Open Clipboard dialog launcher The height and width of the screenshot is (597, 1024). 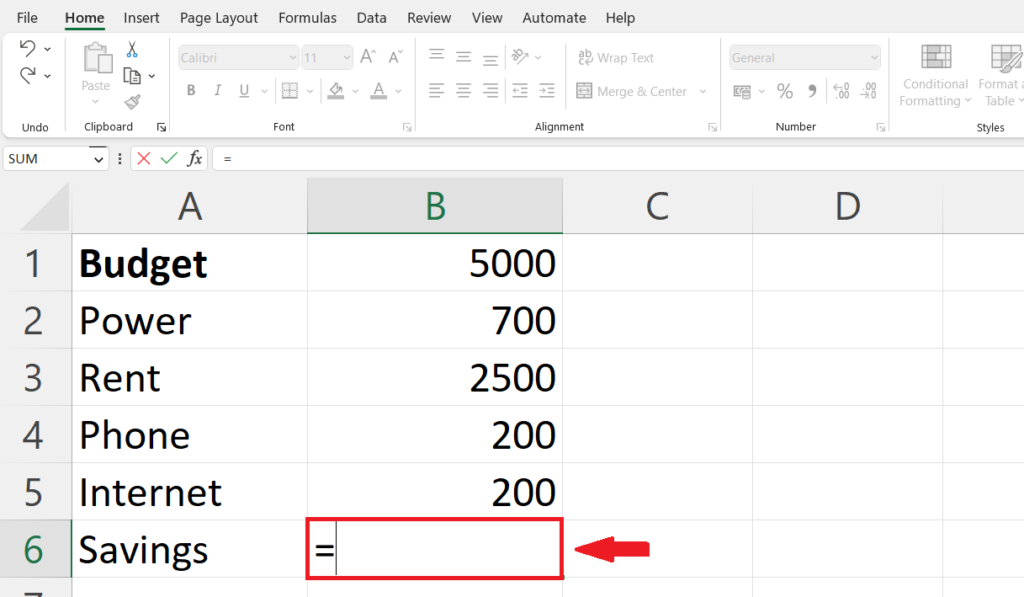pos(161,127)
